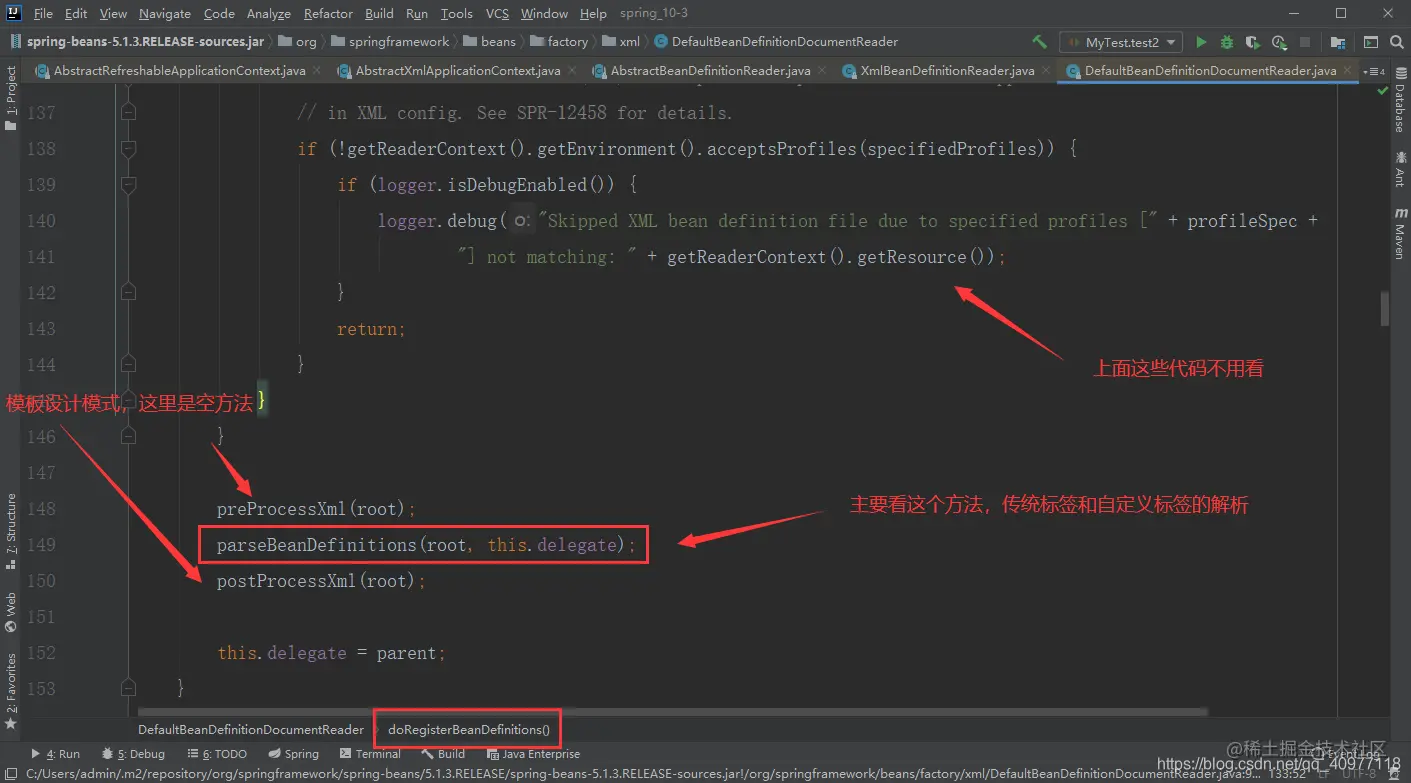
Task: Open the Debug tool window
Action: [x=133, y=754]
